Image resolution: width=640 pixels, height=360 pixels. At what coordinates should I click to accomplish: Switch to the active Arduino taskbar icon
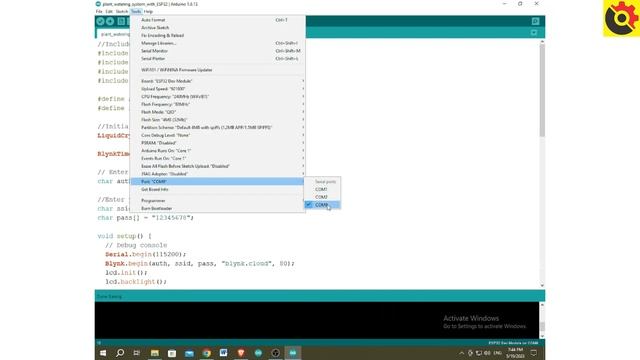pos(293,353)
